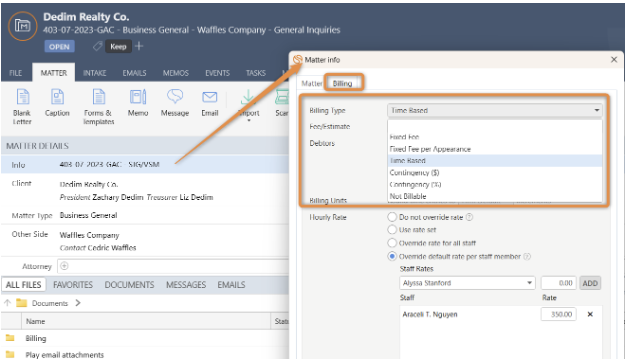631x363 pixels.
Task: Switch to the MATTER tab
Action: (54, 73)
